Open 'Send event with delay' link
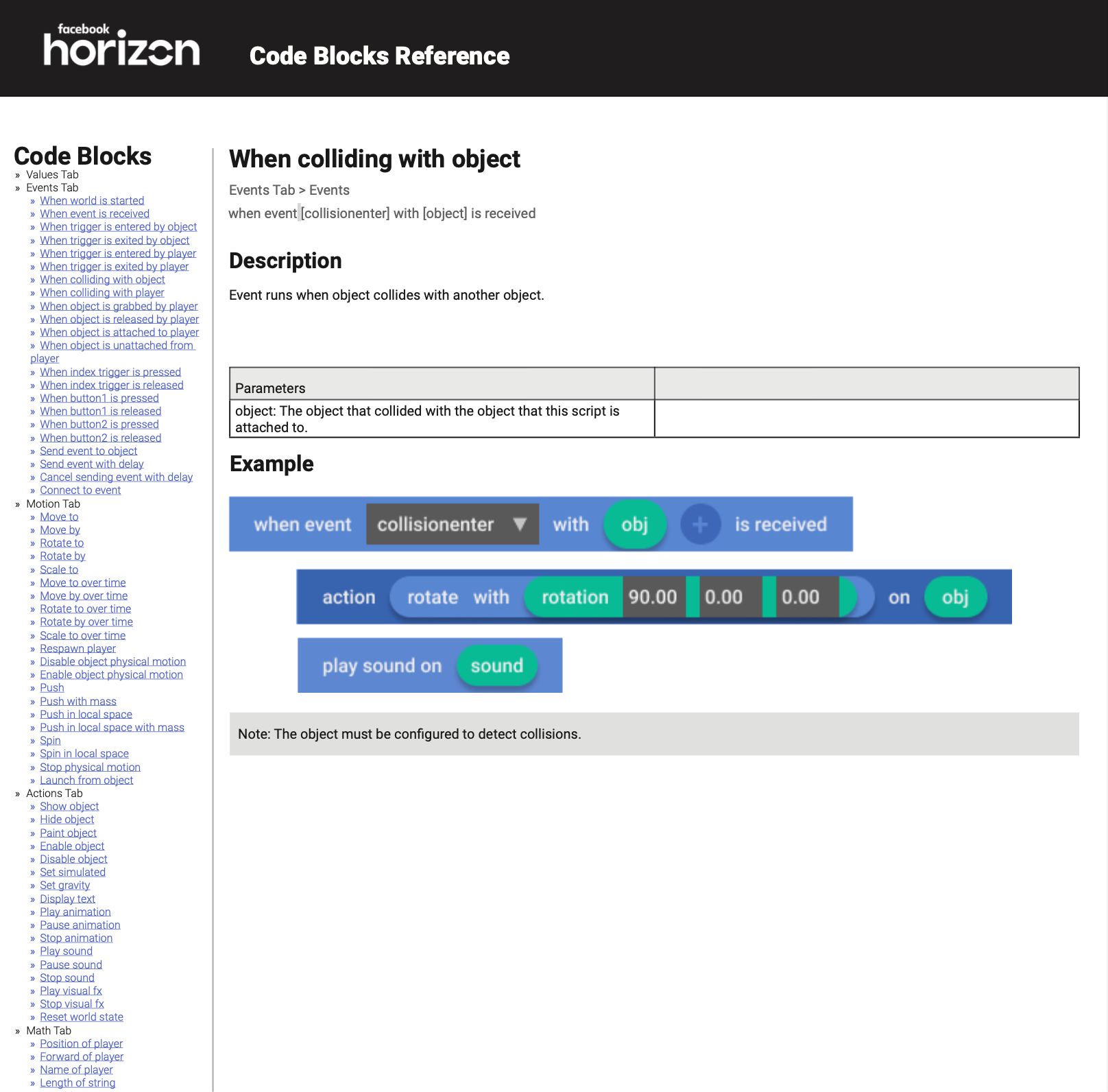Screen dimensions: 1108x1092 (92, 464)
